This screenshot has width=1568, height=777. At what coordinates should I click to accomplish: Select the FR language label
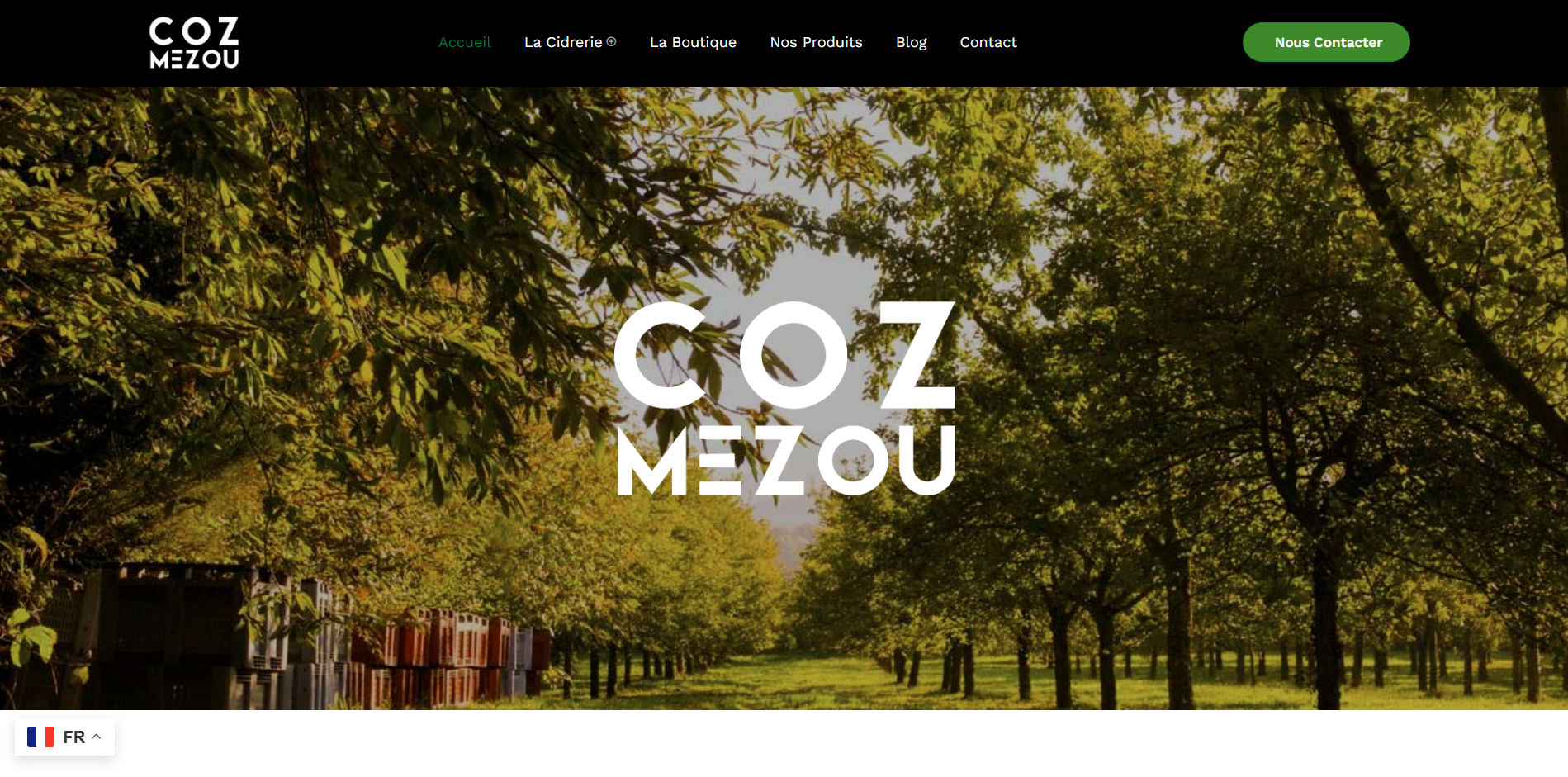[74, 737]
